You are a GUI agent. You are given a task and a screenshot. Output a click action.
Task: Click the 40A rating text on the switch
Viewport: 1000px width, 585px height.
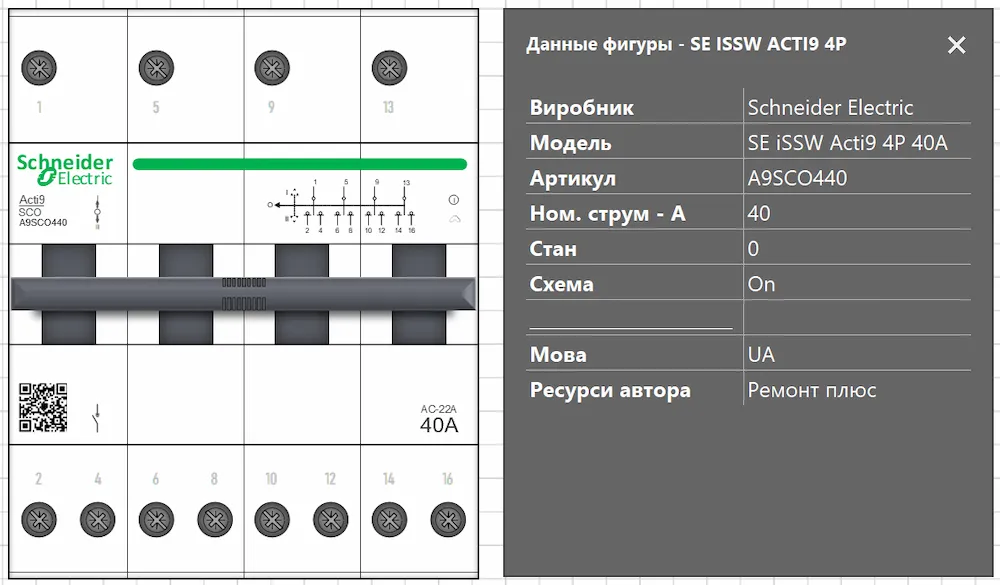click(x=439, y=425)
